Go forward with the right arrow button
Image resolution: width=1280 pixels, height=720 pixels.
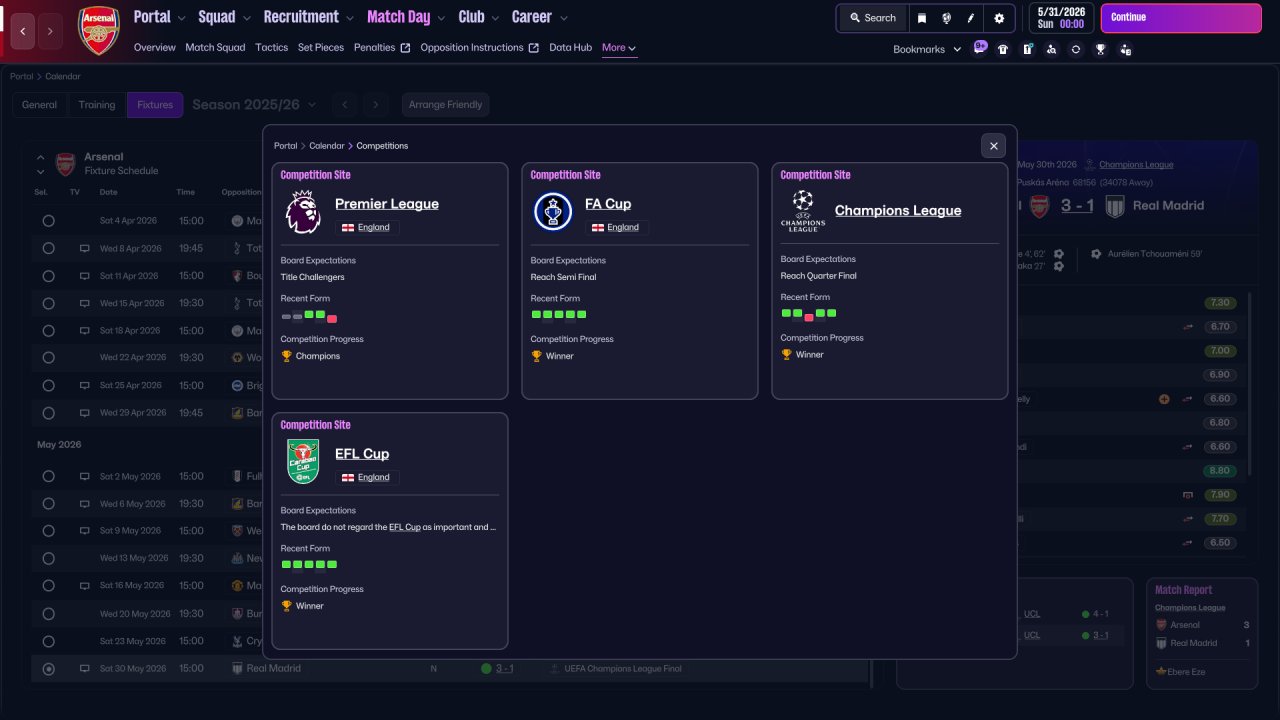(51, 31)
